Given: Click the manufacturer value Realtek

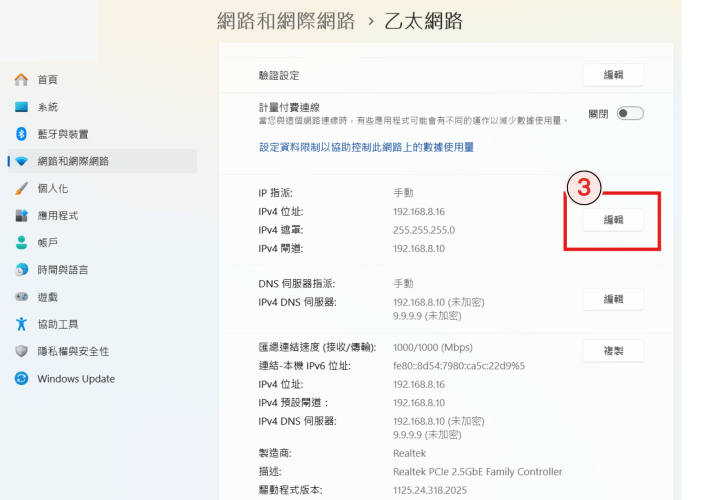Looking at the screenshot, I should pos(409,453).
